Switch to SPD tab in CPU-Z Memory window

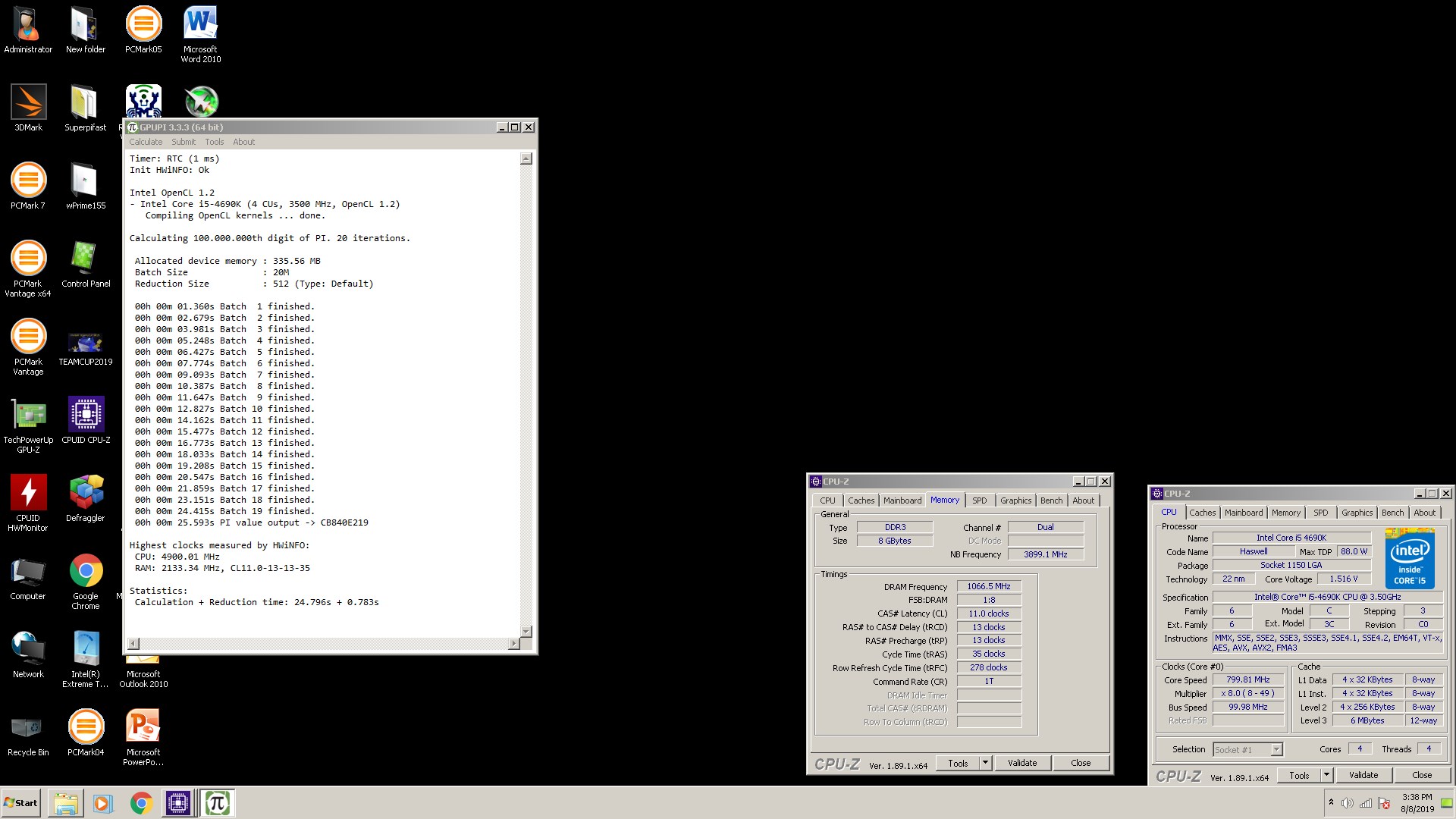pyautogui.click(x=979, y=500)
